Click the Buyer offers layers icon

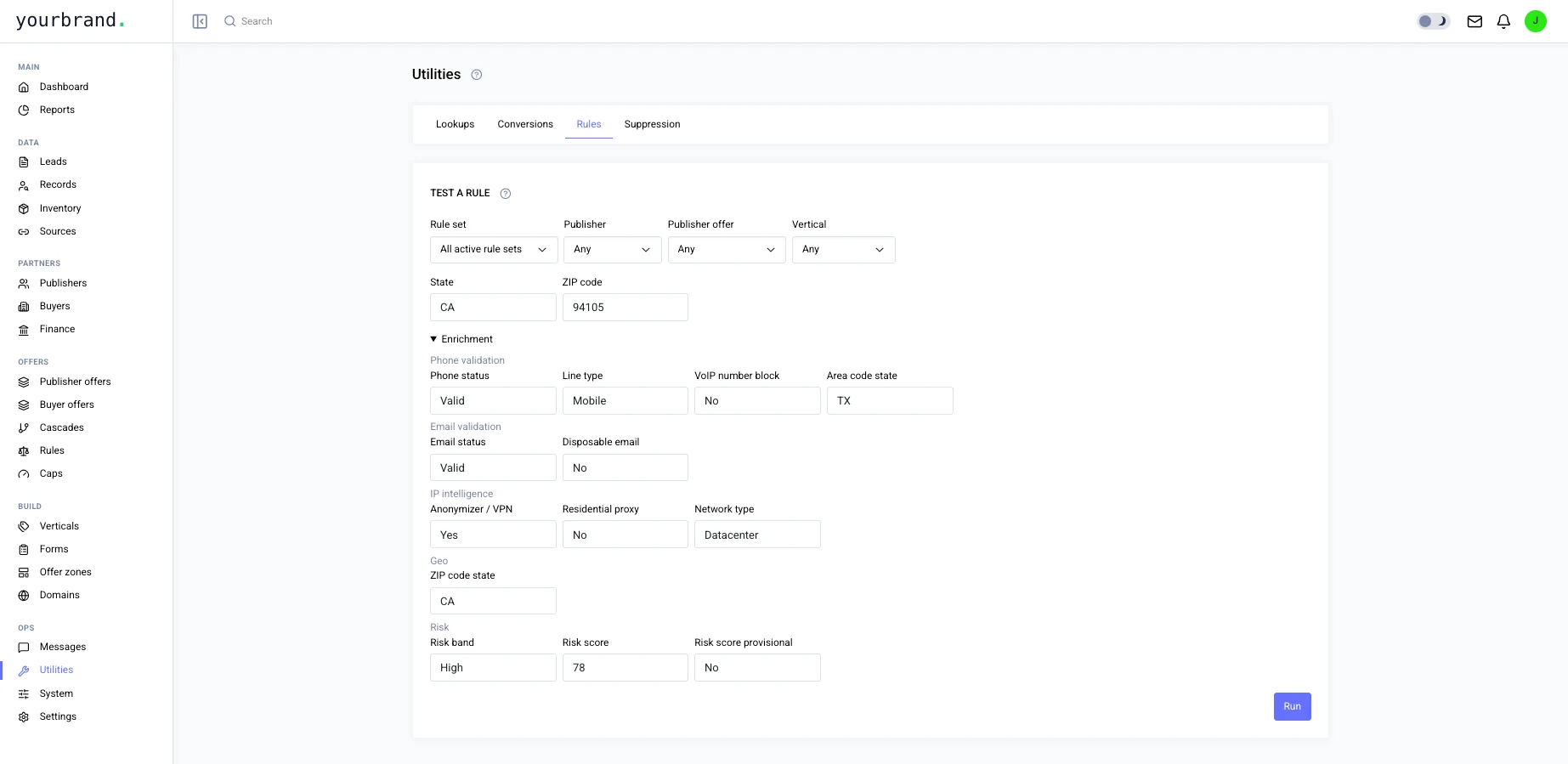pos(24,405)
